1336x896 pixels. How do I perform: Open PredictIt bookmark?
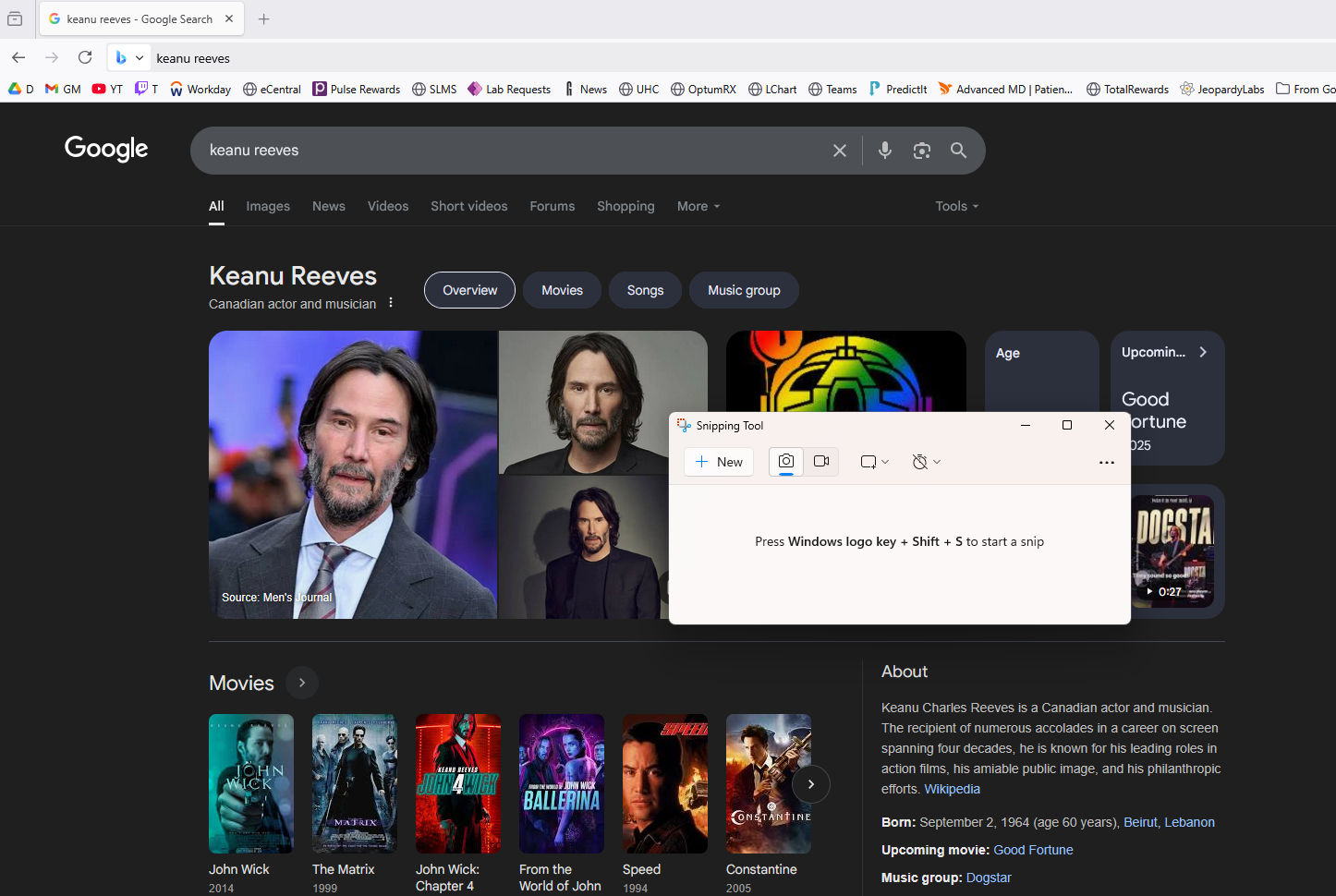coord(897,89)
